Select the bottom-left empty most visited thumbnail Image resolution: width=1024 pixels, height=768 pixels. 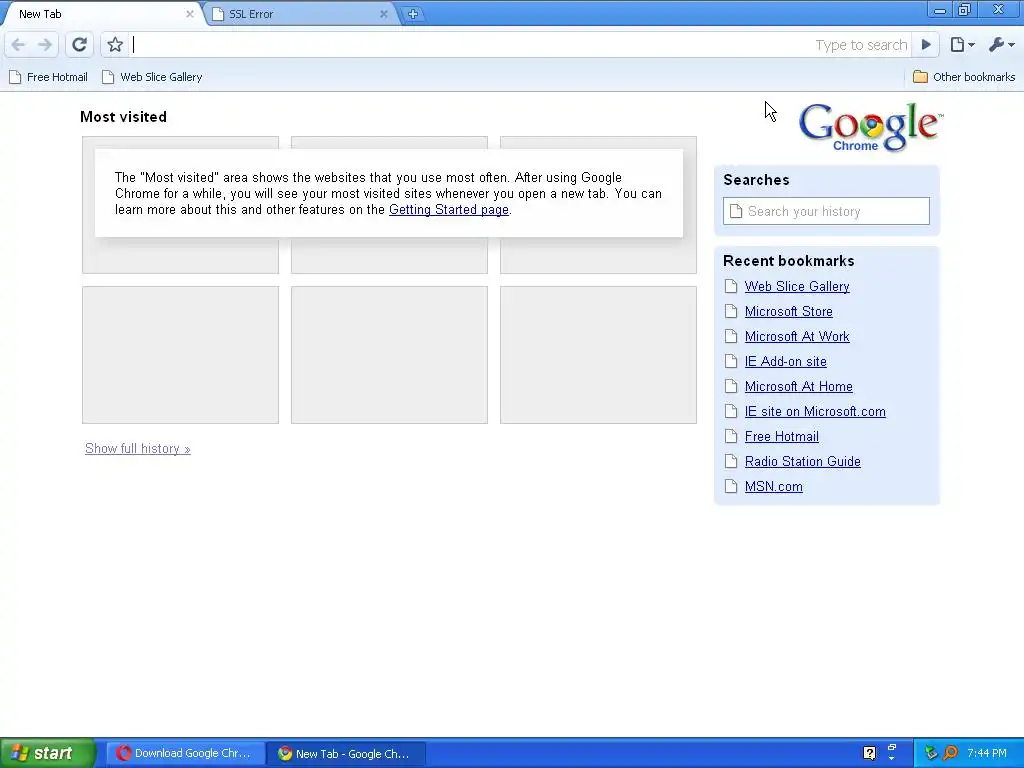[180, 355]
